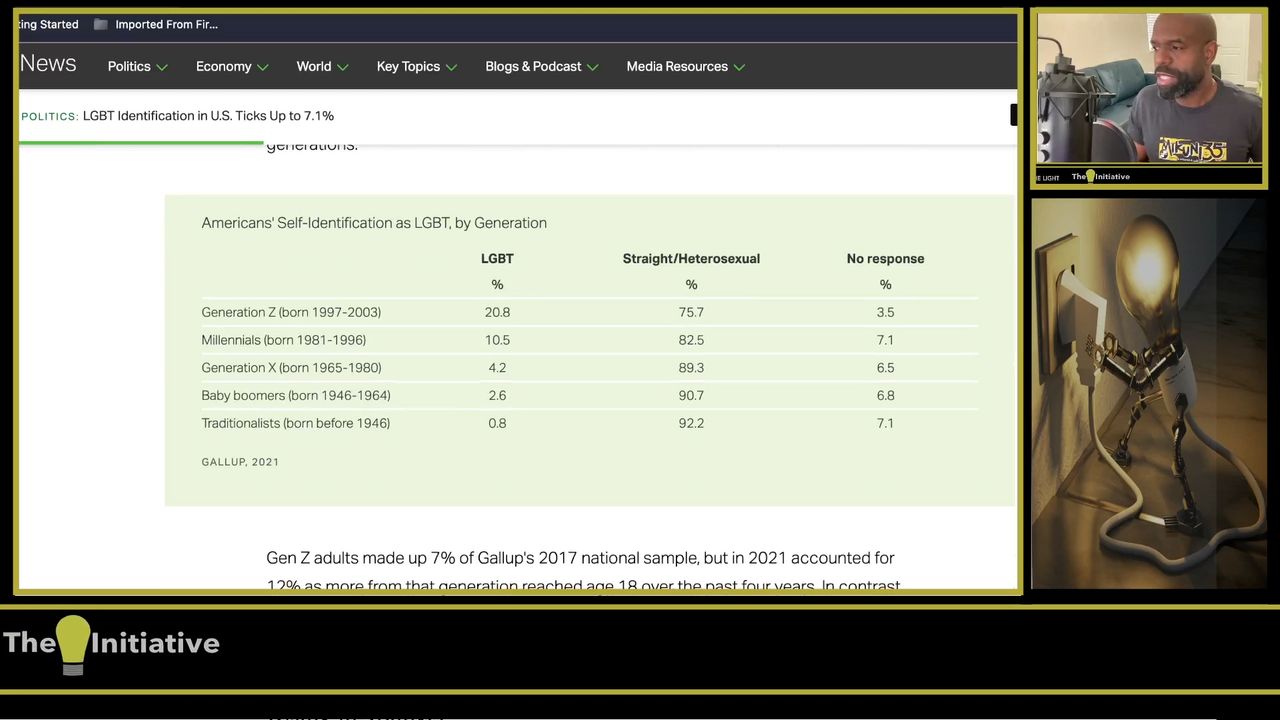This screenshot has height=720, width=1280.
Task: Open the Key Topics navigation menu
Action: (408, 67)
